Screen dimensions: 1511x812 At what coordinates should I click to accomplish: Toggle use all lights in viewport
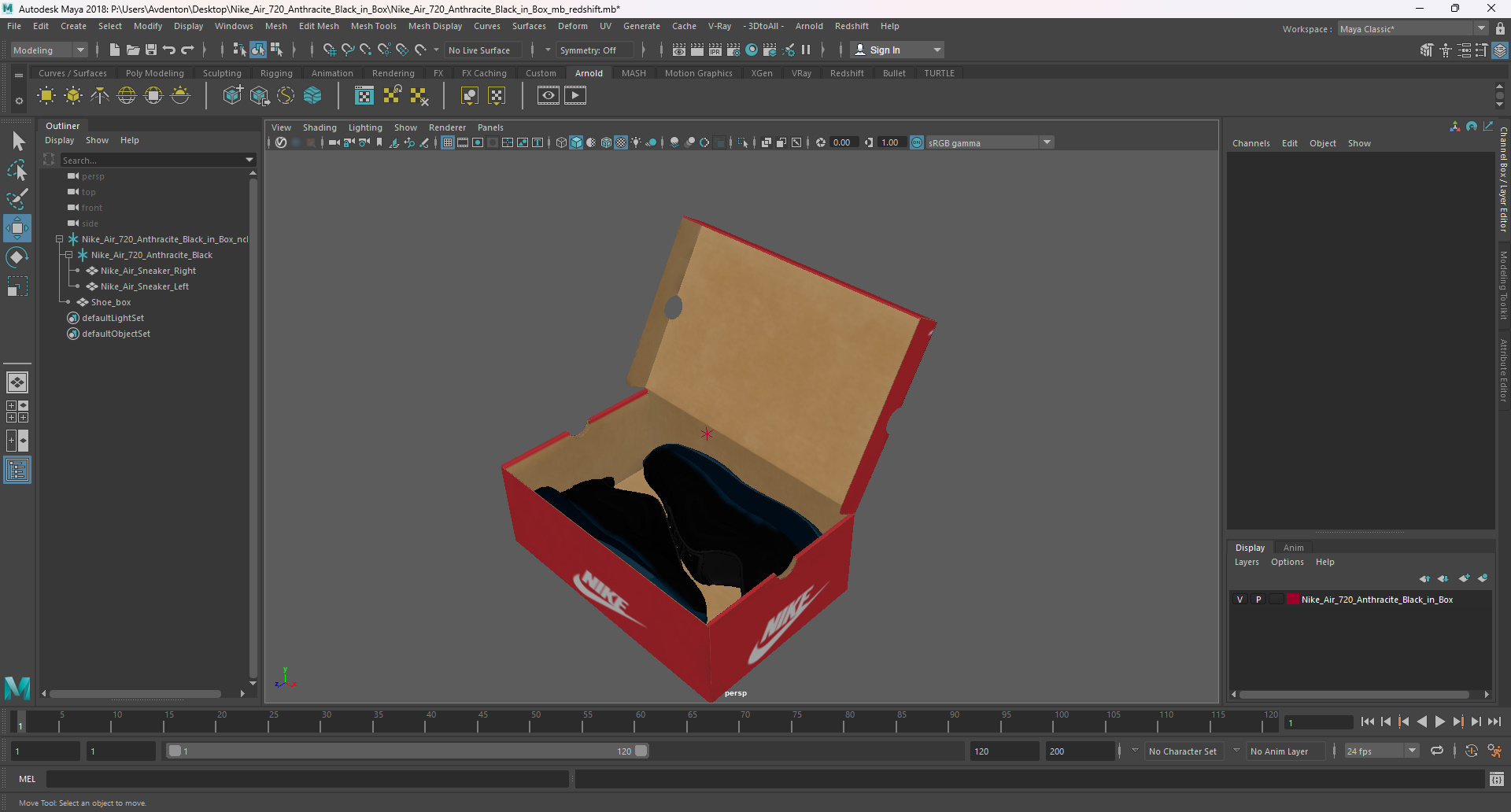coord(636,142)
